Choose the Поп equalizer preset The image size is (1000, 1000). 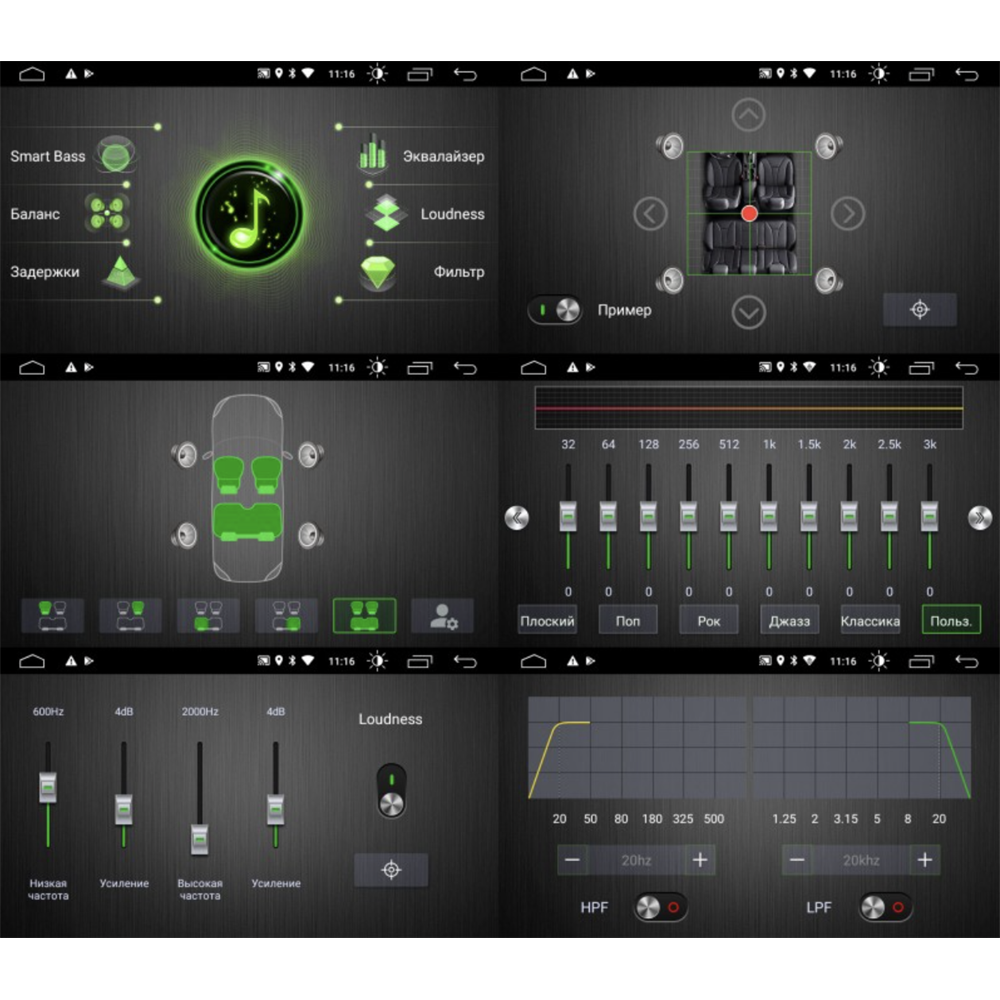pyautogui.click(x=628, y=621)
